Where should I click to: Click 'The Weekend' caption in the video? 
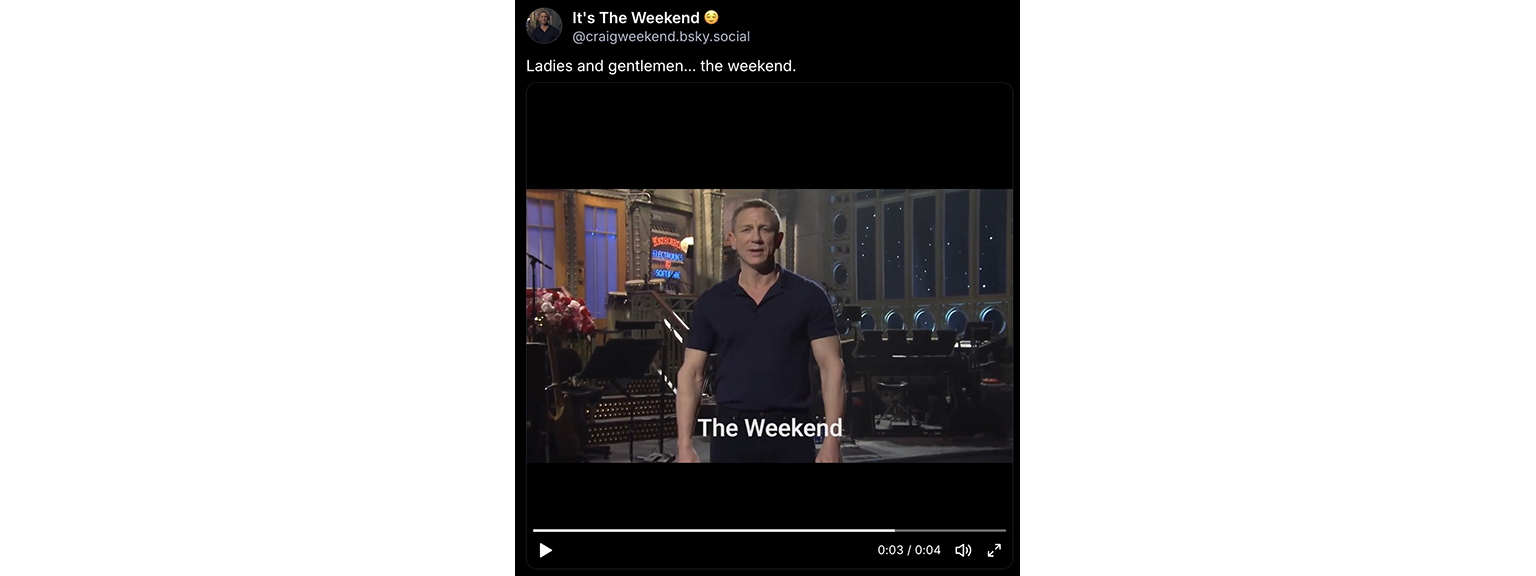click(x=770, y=428)
